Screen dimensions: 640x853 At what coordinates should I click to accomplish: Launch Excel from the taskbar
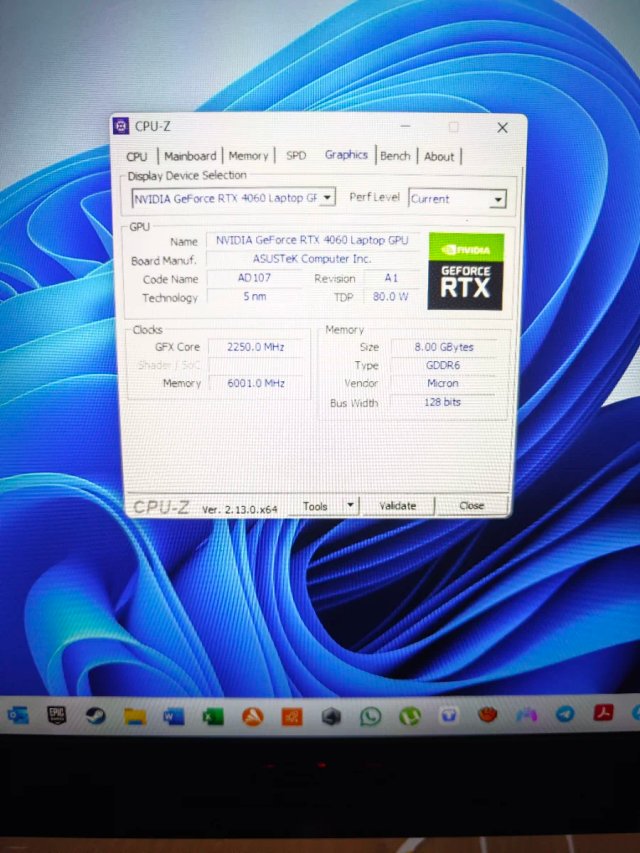[213, 717]
